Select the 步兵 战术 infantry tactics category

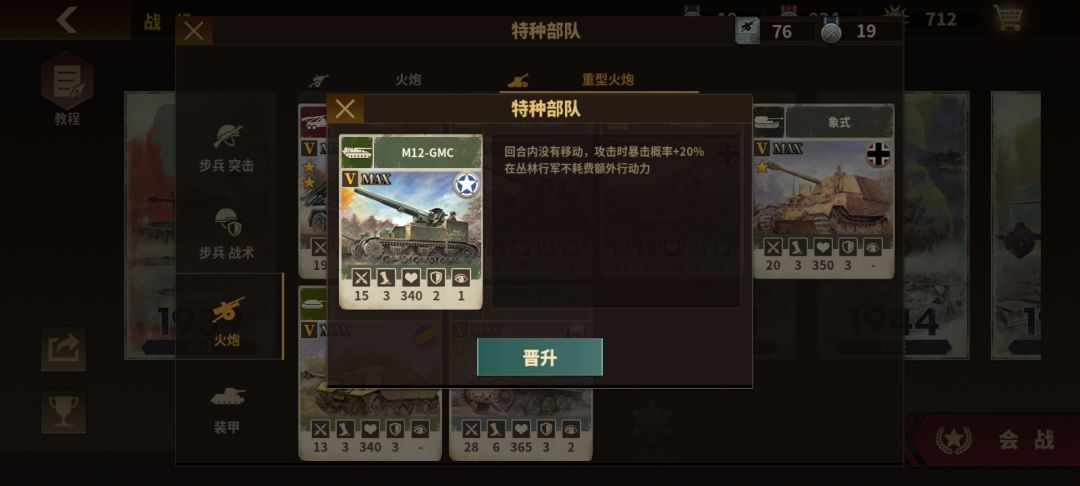coord(227,234)
